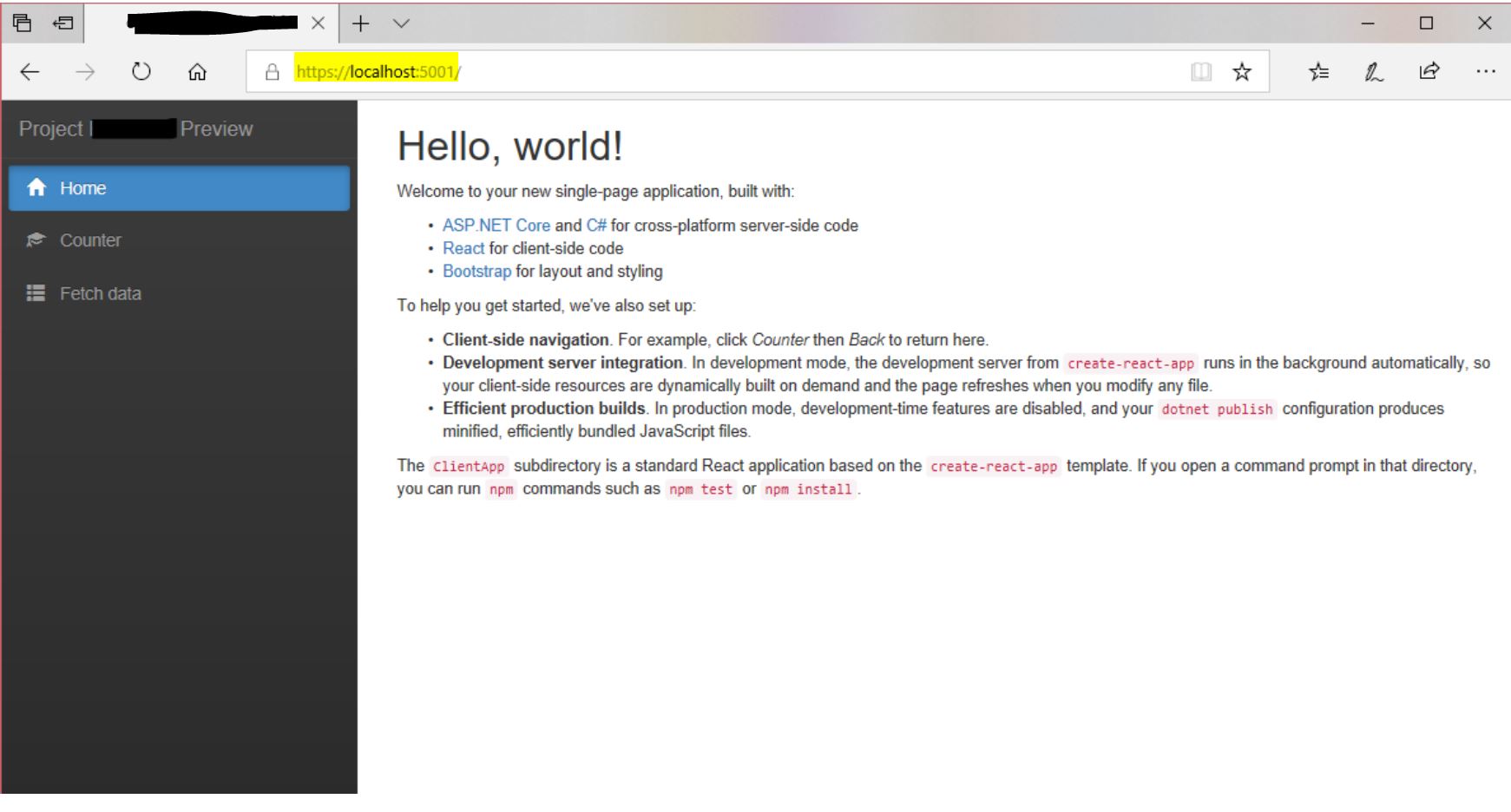Expand the tab preview chevron
Image resolution: width=1511 pixels, height=812 pixels.
tap(401, 23)
